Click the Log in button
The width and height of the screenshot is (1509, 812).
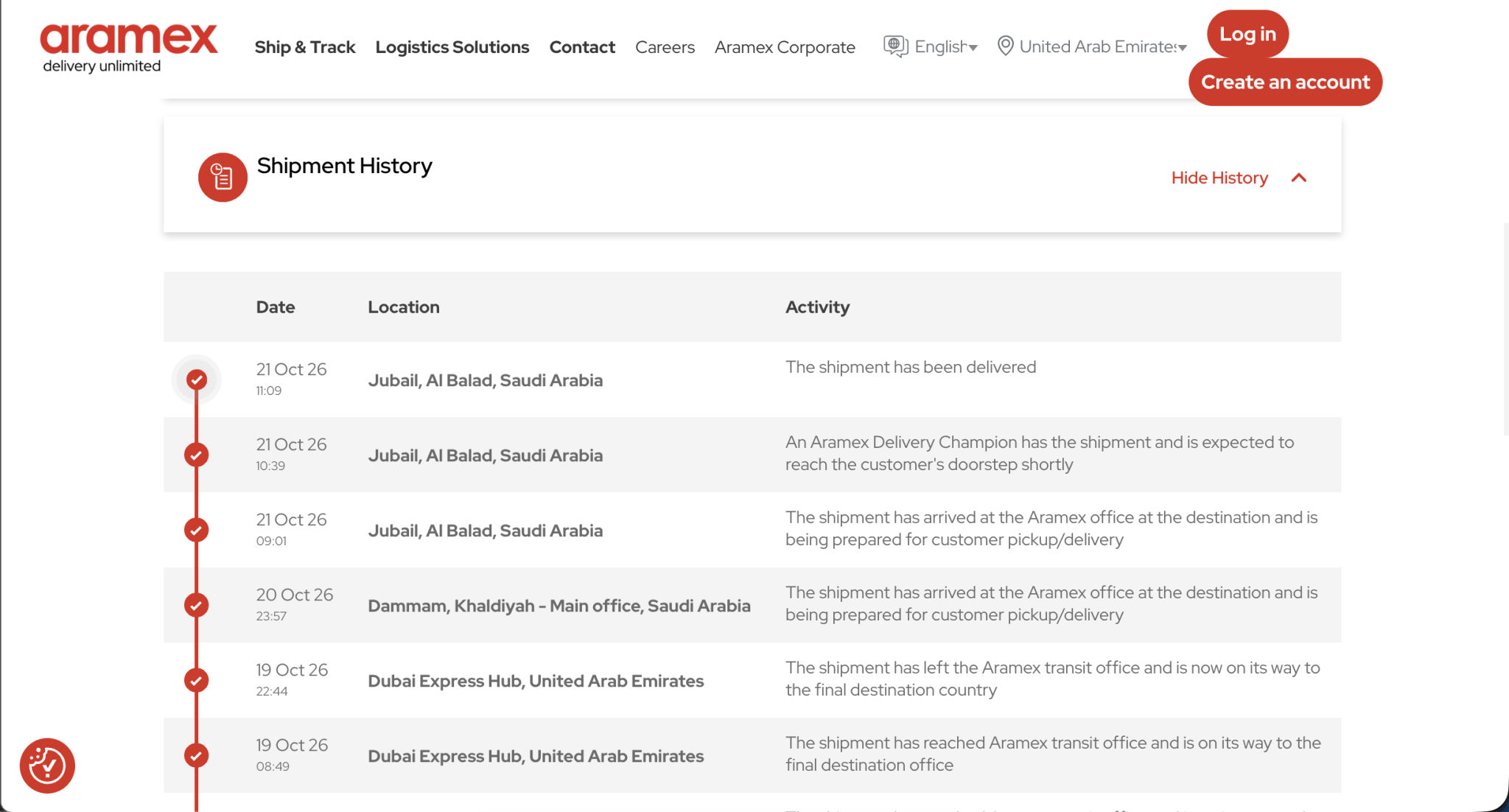[x=1247, y=34]
